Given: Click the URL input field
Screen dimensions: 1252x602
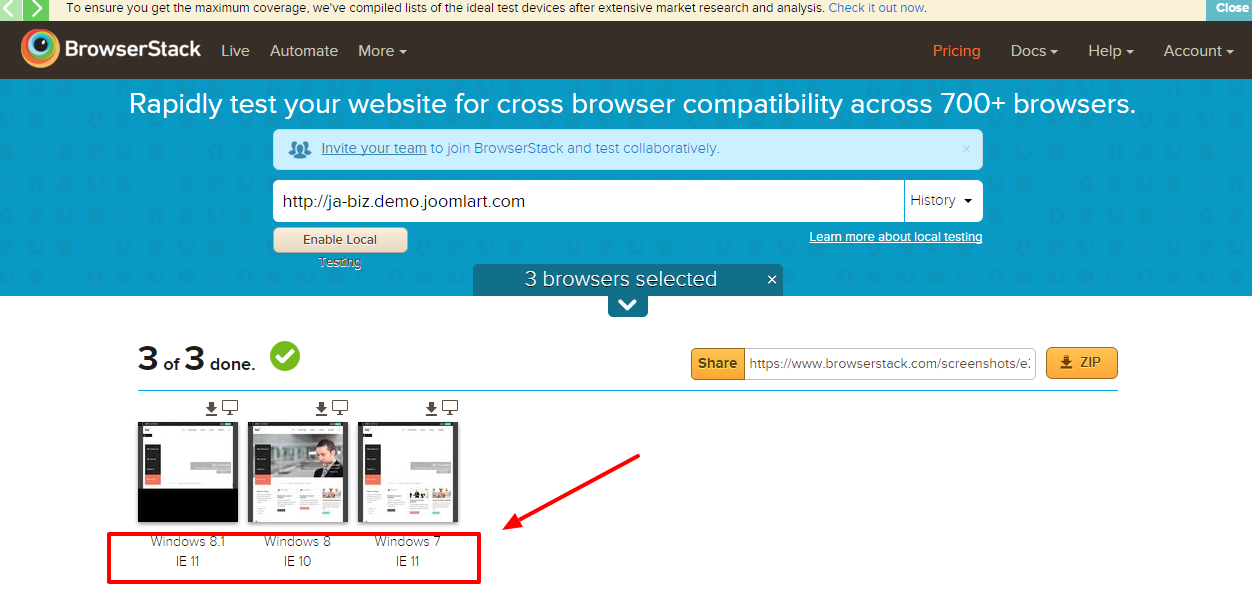Looking at the screenshot, I should [x=589, y=201].
